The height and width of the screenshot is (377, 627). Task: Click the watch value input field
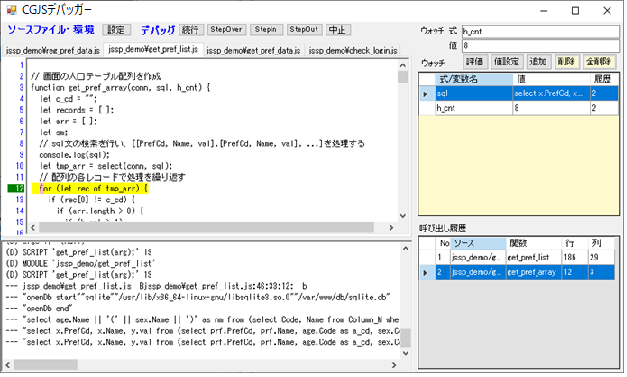pos(541,46)
